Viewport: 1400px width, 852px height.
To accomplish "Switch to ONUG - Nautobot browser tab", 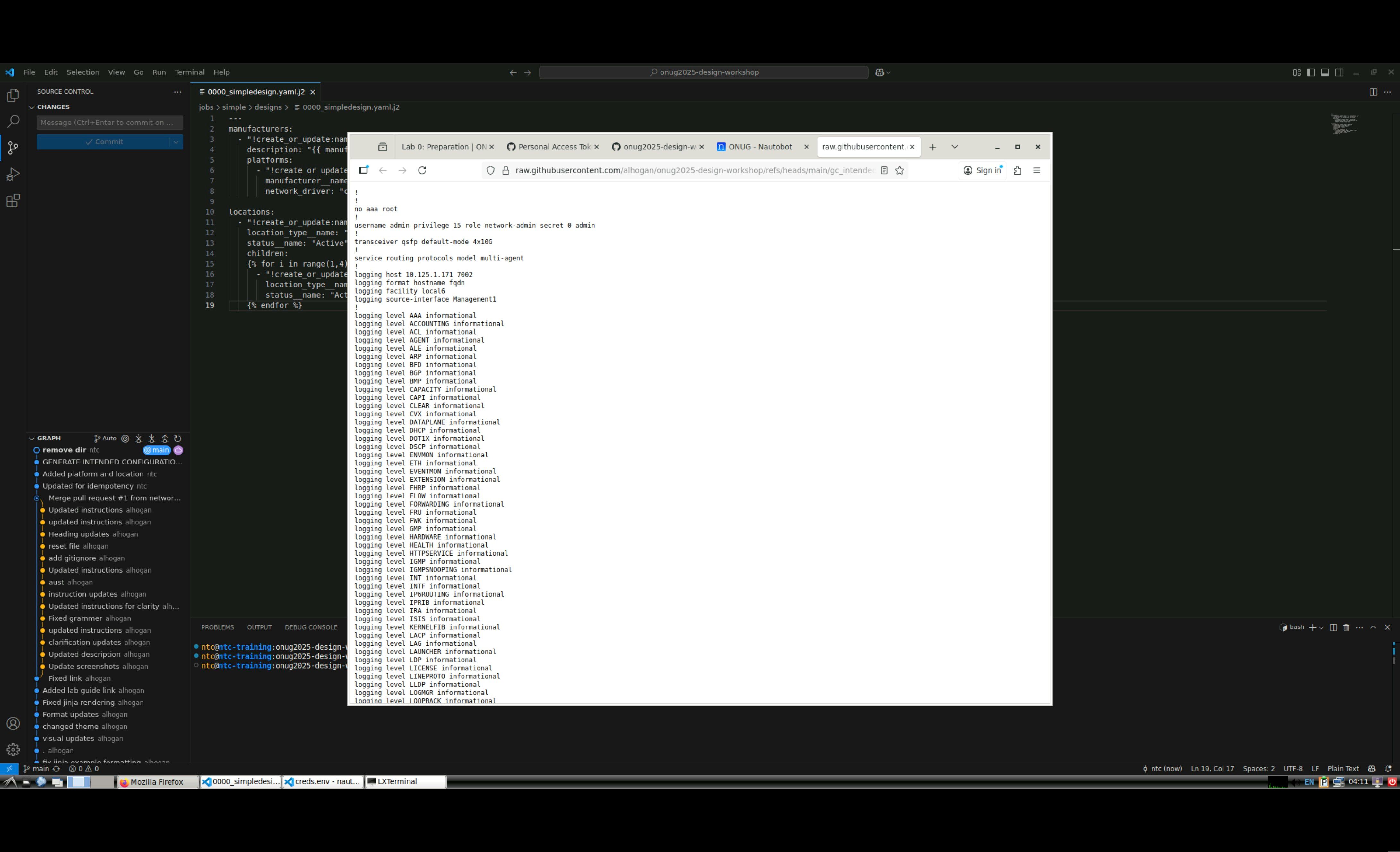I will [x=760, y=147].
